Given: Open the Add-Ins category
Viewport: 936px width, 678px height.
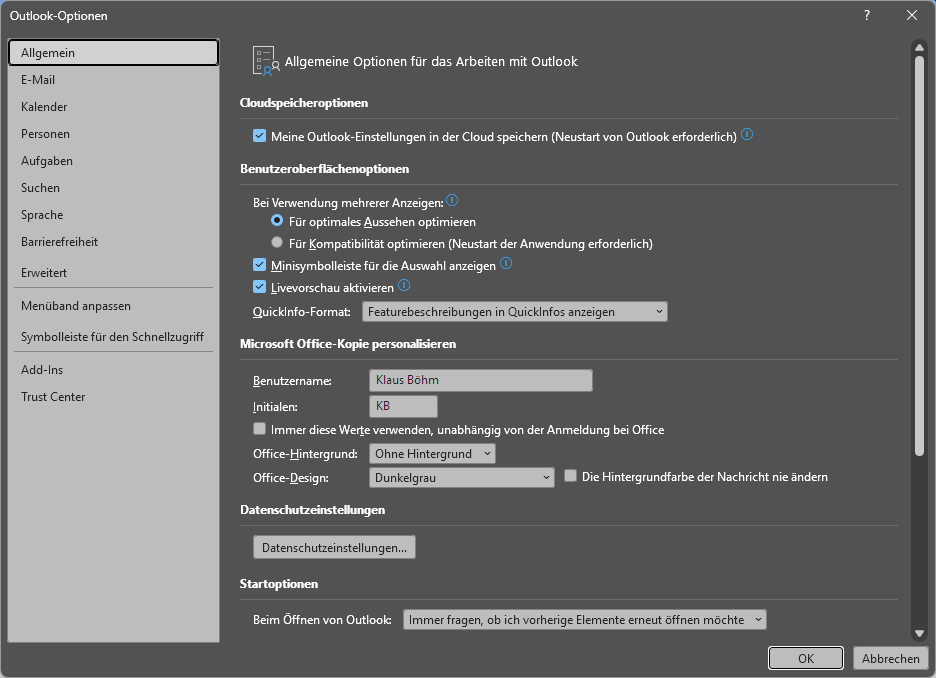Looking at the screenshot, I should [113, 369].
